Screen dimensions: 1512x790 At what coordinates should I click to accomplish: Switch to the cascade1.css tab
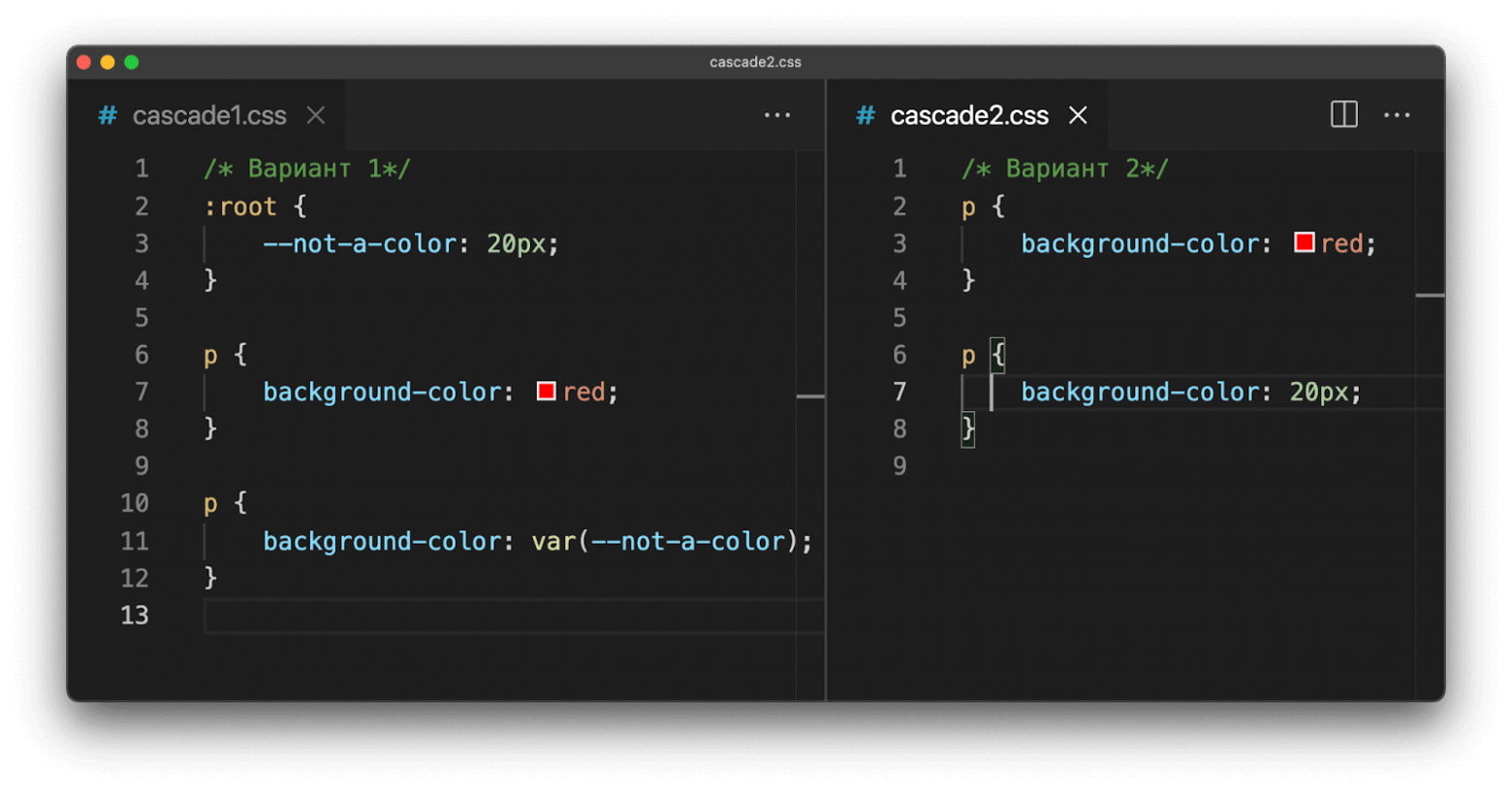[x=209, y=115]
